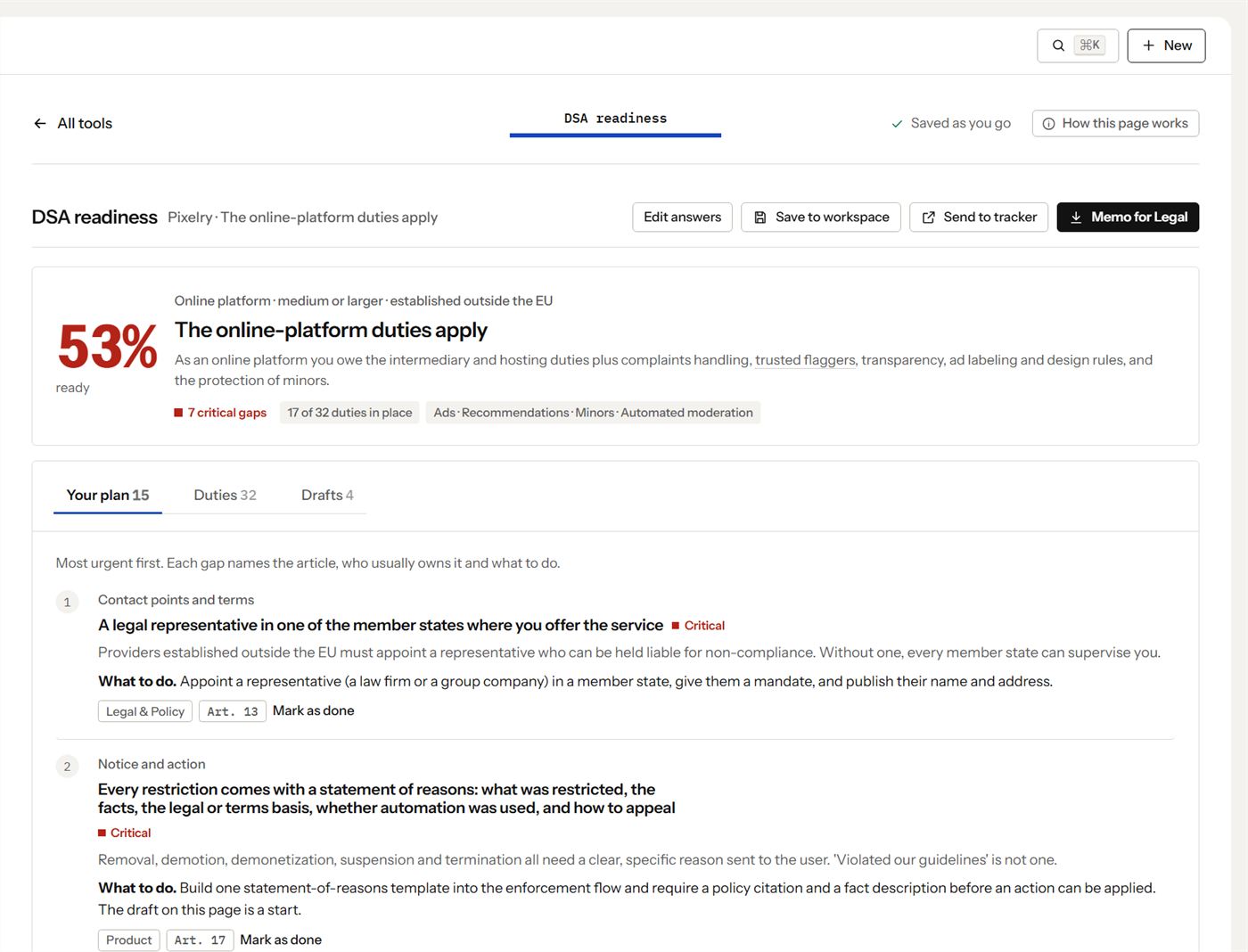Click the trusted flaggers underlined term
The height and width of the screenshot is (952, 1248).
tap(806, 360)
